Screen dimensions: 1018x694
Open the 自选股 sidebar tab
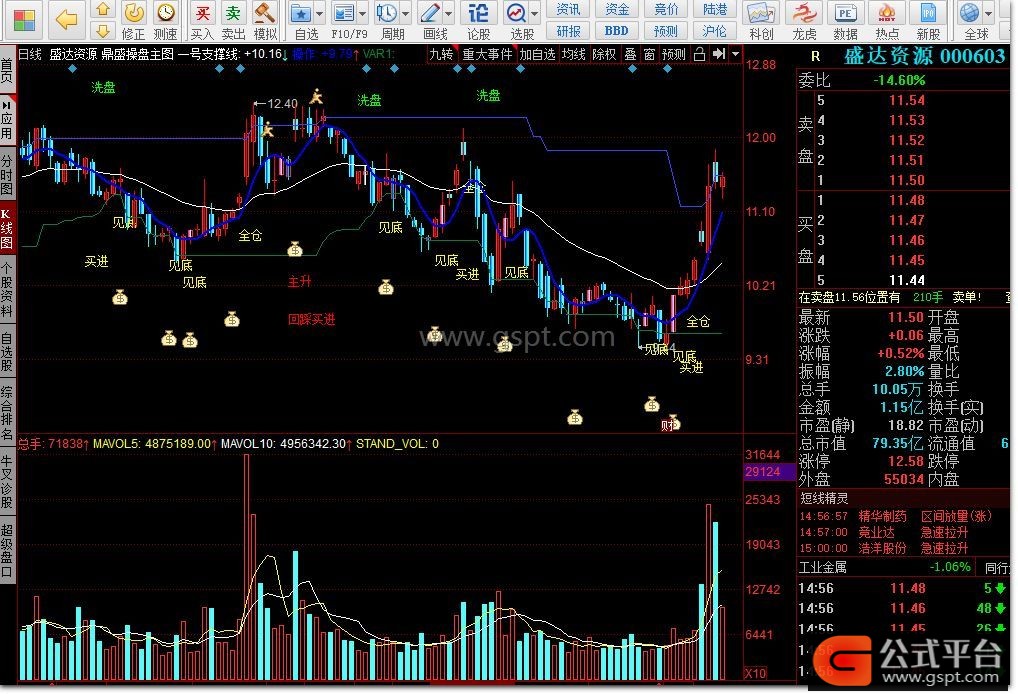7,351
